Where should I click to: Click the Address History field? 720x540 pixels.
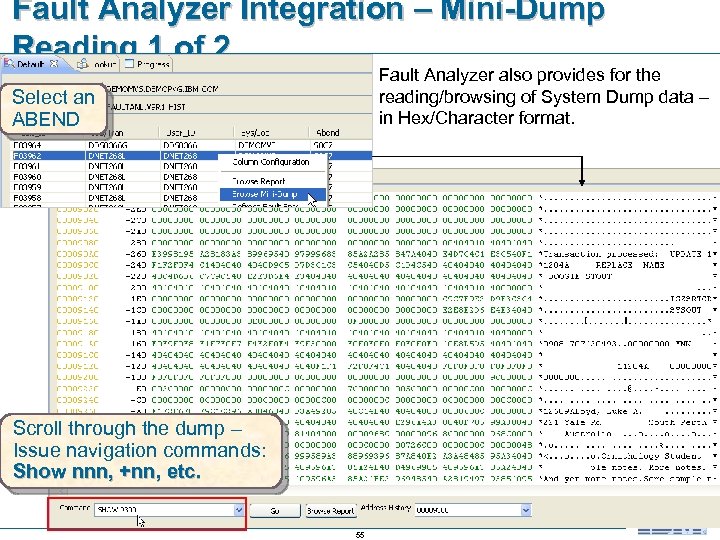click(468, 510)
